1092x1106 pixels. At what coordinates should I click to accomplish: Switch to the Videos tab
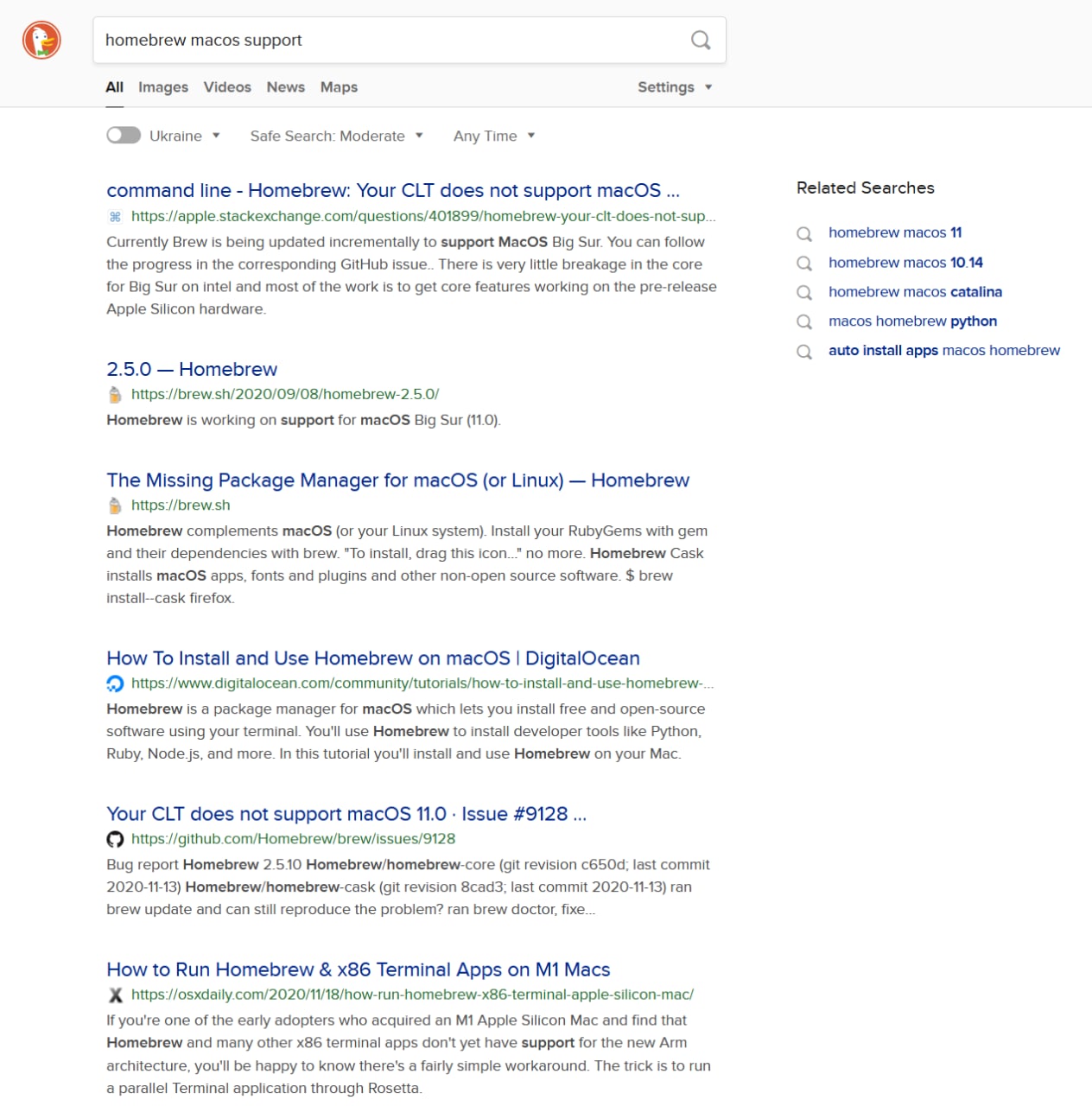click(227, 87)
